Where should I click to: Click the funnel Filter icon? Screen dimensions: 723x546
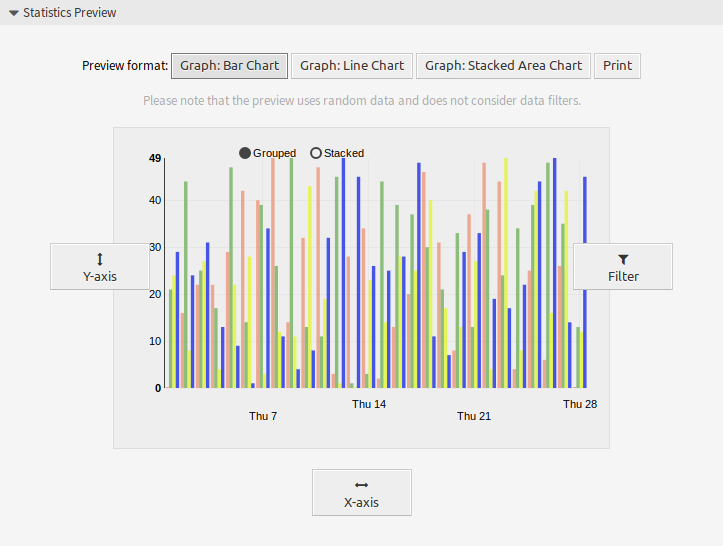(623, 260)
